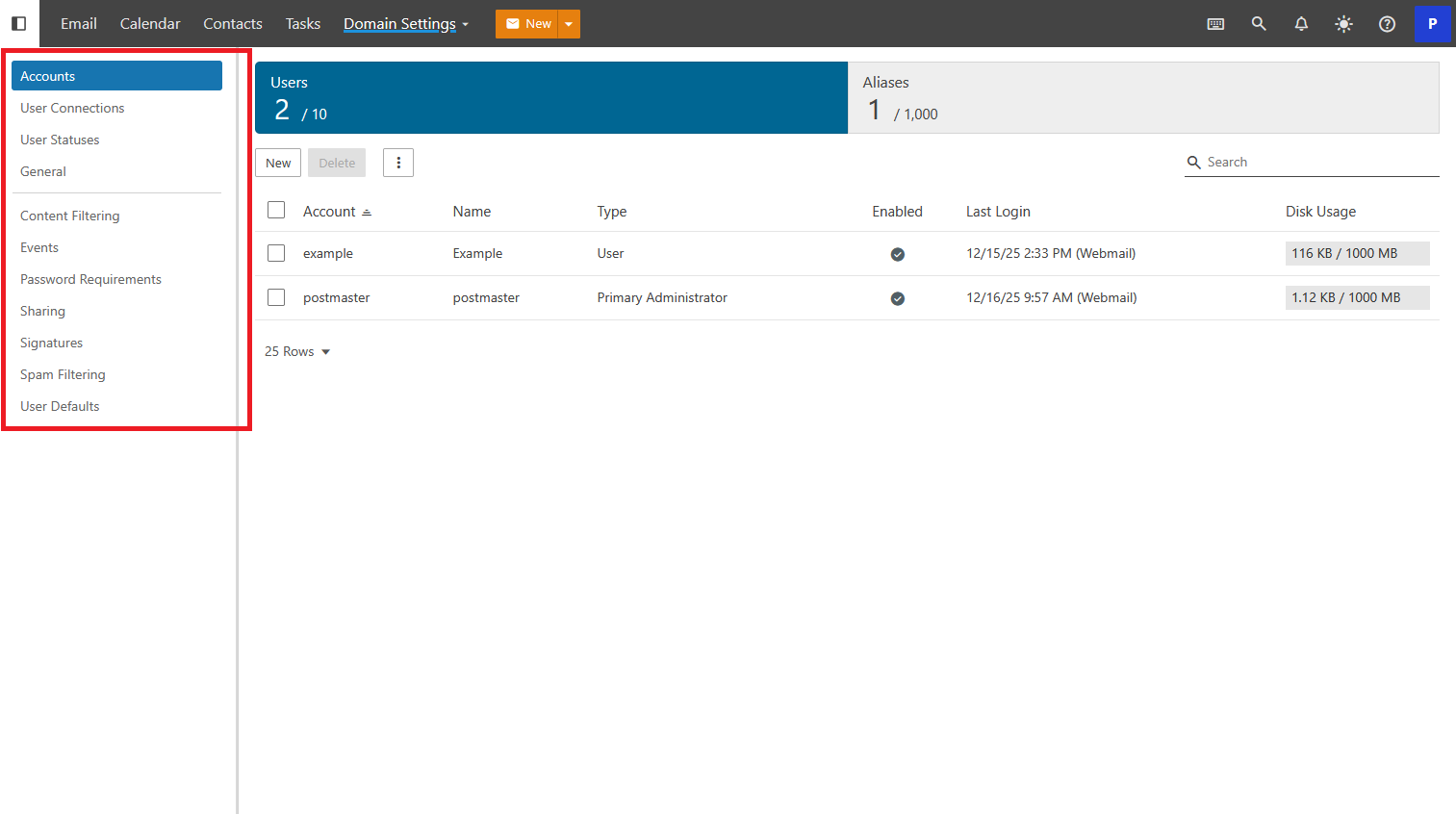This screenshot has height=814, width=1456.
Task: Open the 25 Rows page size dropdown
Action: [297, 351]
